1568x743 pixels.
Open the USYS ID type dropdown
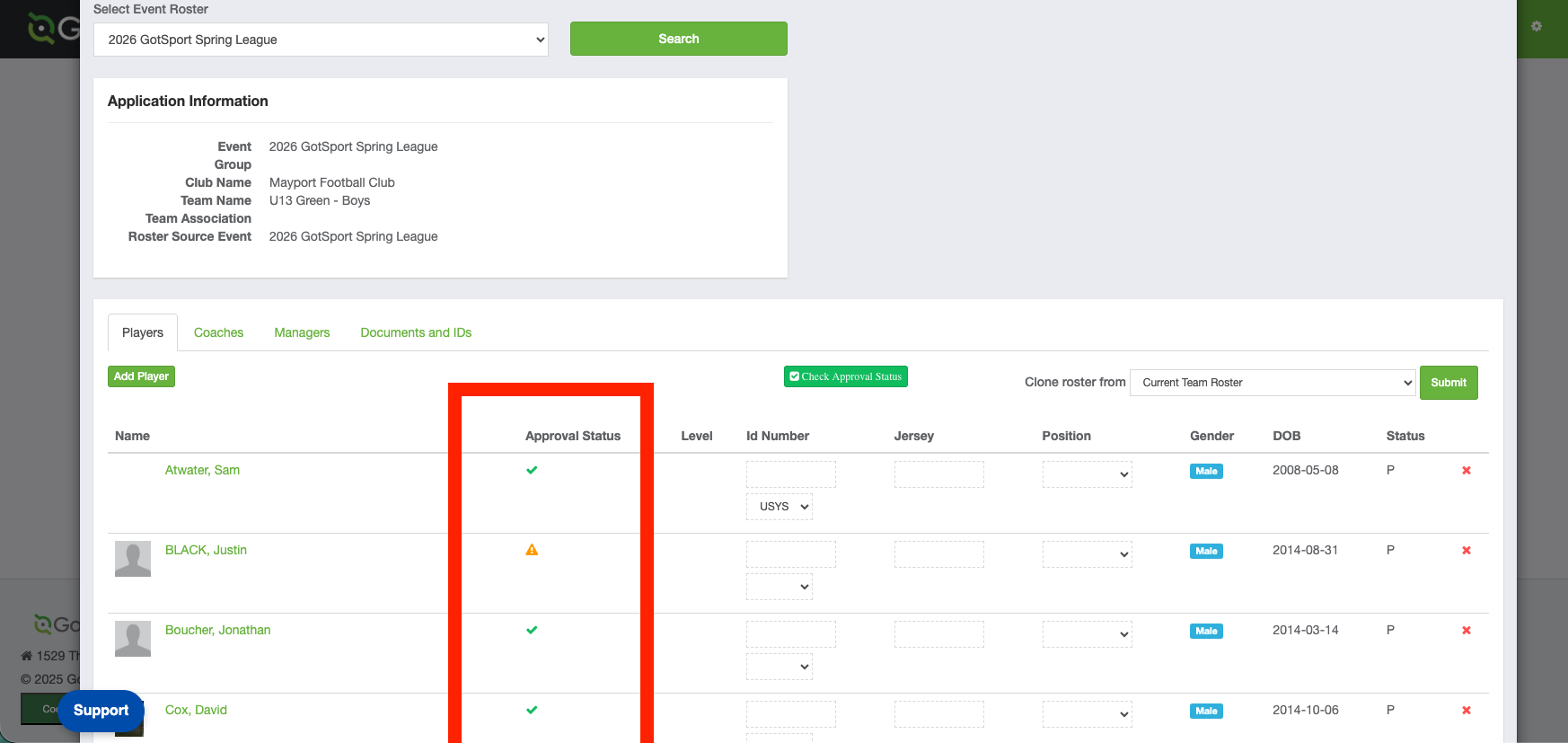point(779,507)
